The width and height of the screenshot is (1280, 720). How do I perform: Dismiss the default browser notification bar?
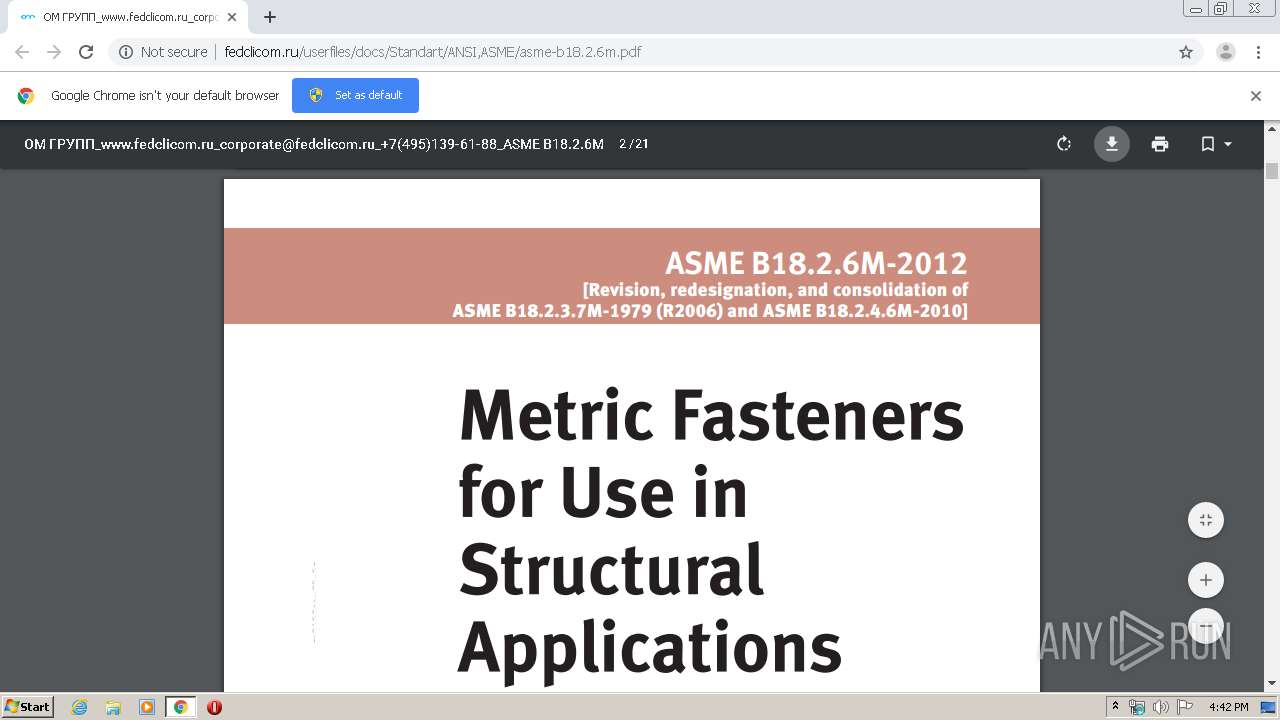pos(1256,96)
